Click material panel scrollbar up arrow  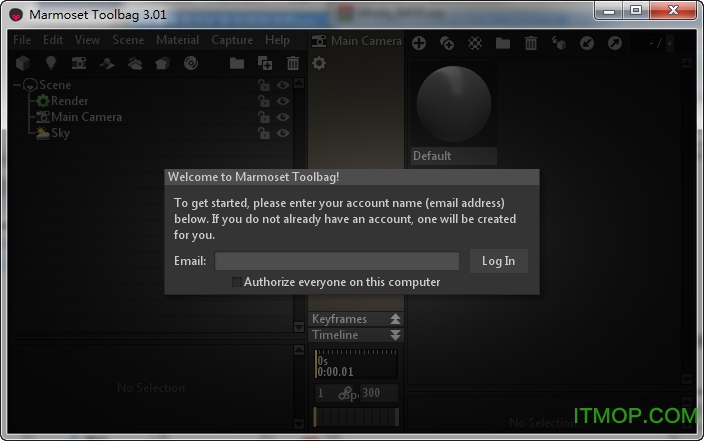687,63
